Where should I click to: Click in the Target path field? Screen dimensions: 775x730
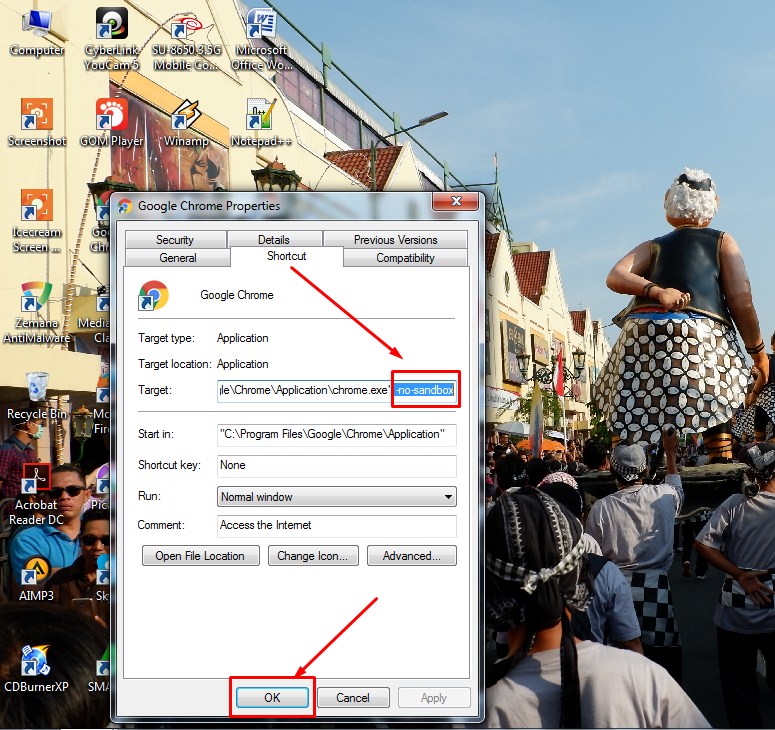(x=337, y=390)
